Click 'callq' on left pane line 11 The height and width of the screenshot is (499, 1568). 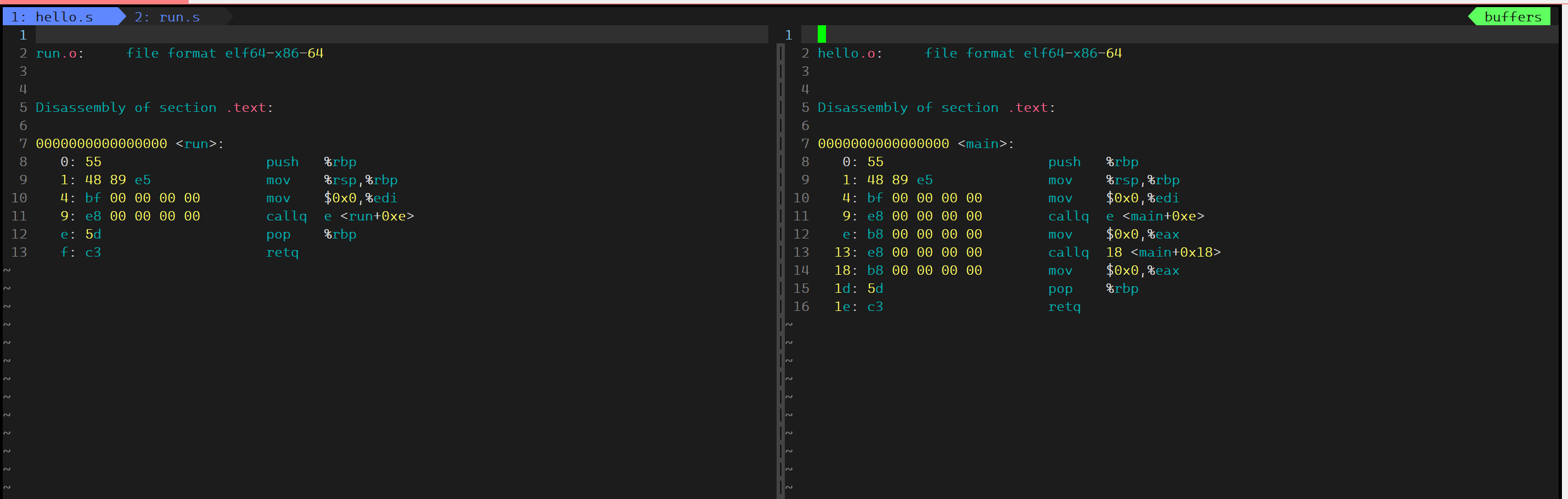pyautogui.click(x=286, y=217)
